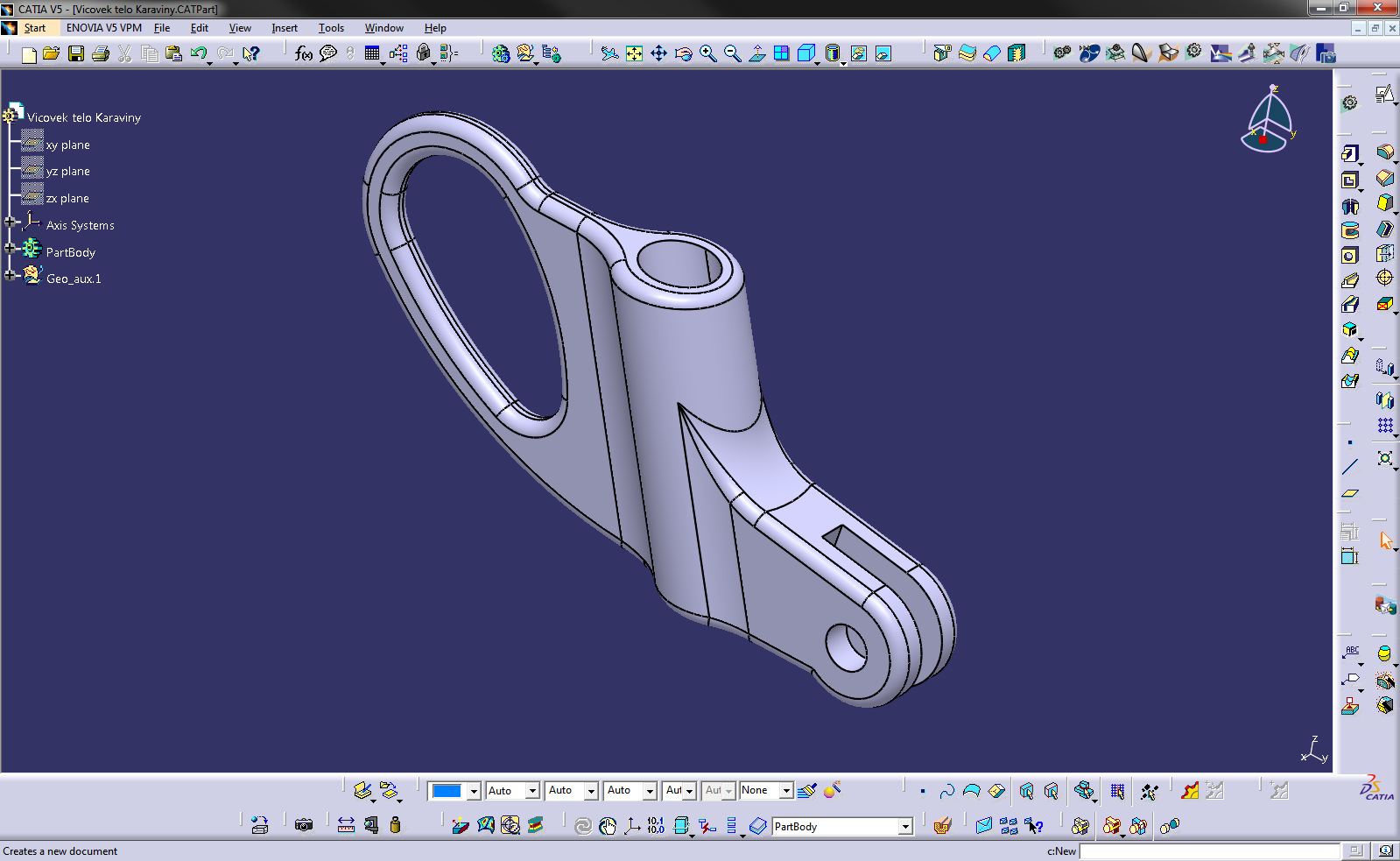Click the Measure Inertia weight icon

[396, 825]
